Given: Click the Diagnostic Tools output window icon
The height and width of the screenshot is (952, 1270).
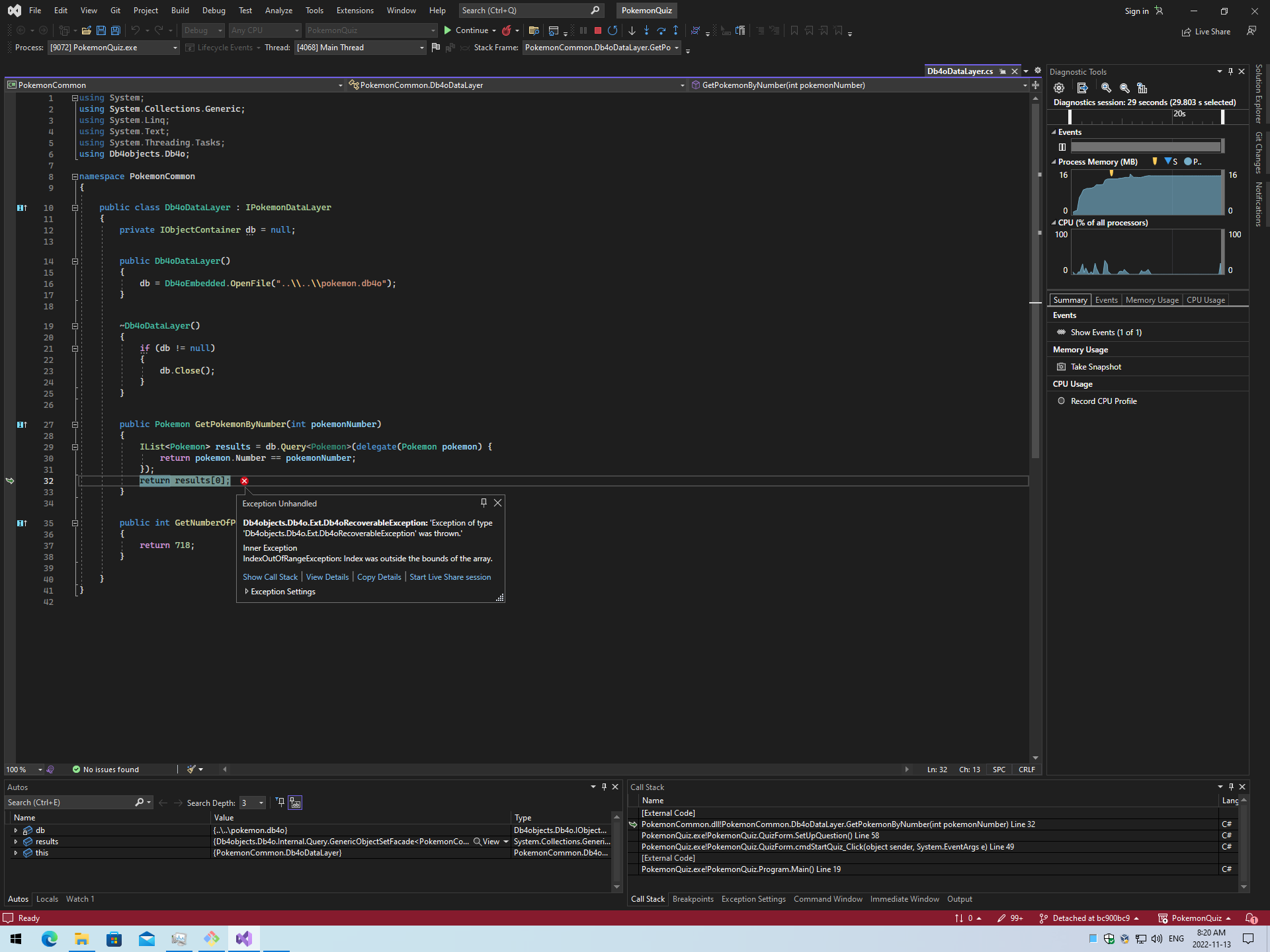Looking at the screenshot, I should (x=1082, y=88).
